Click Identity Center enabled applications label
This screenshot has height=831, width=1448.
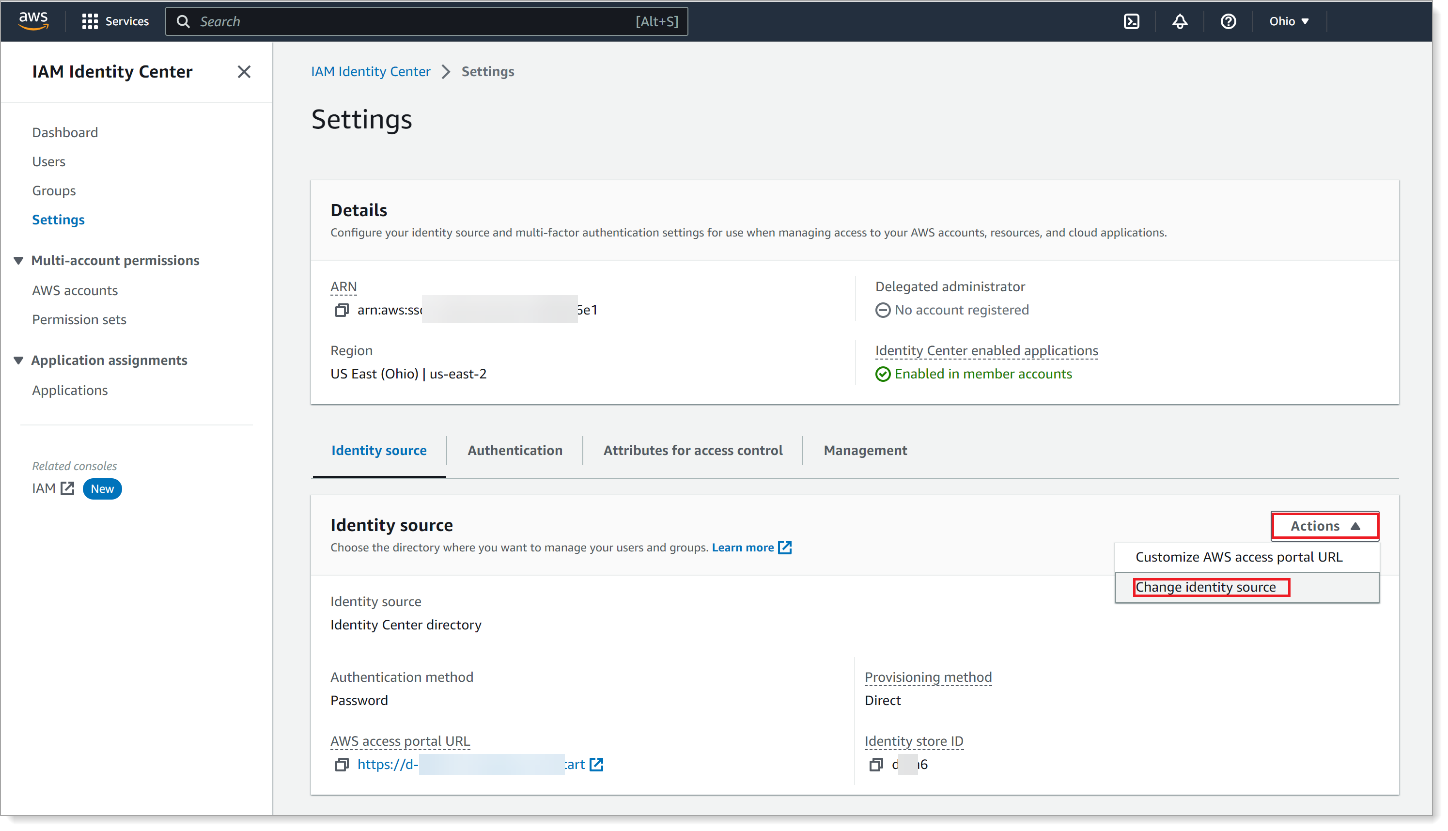pos(987,351)
